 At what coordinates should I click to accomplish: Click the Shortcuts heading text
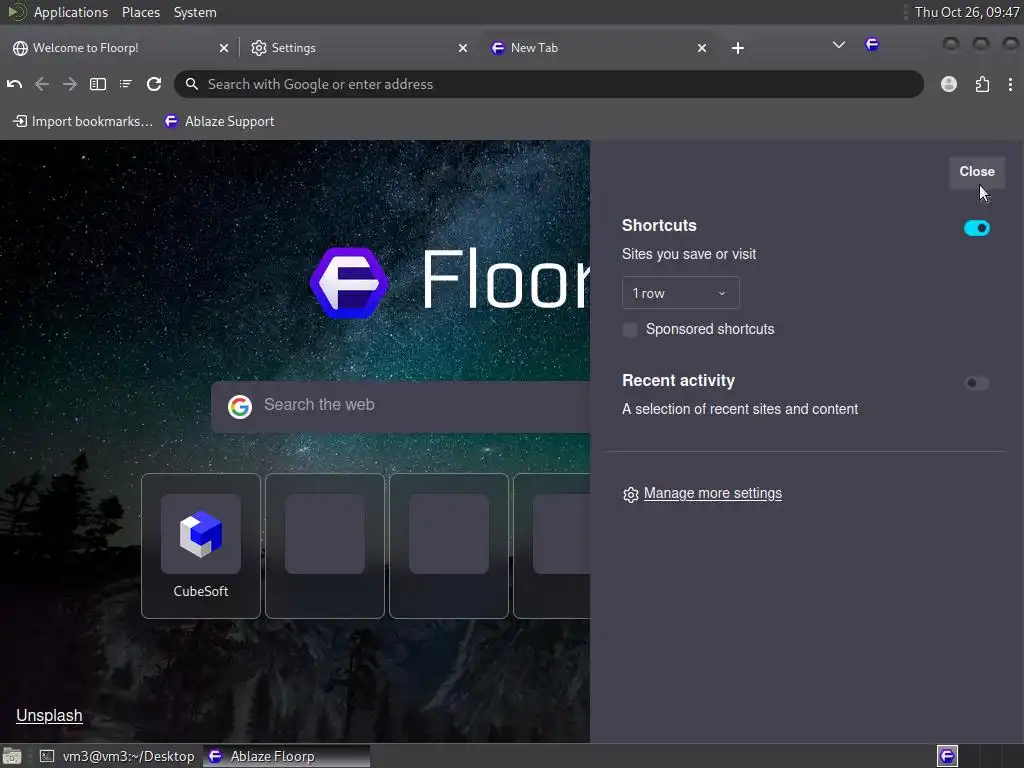659,225
